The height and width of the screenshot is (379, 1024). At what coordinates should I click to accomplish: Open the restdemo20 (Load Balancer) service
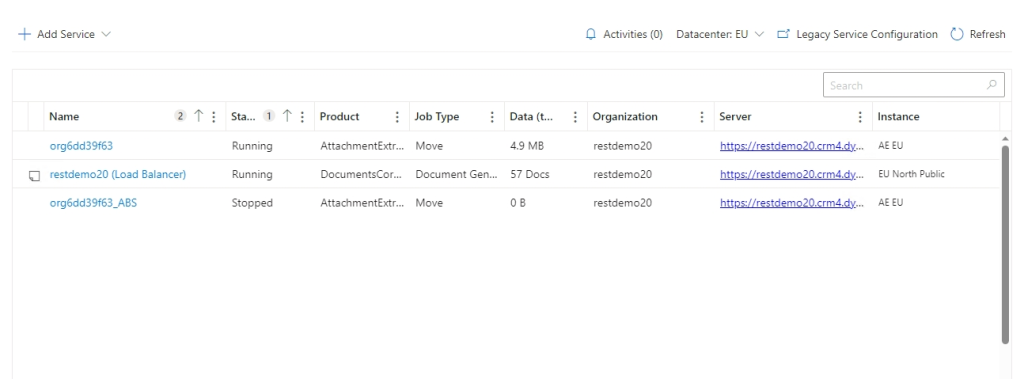click(x=118, y=174)
